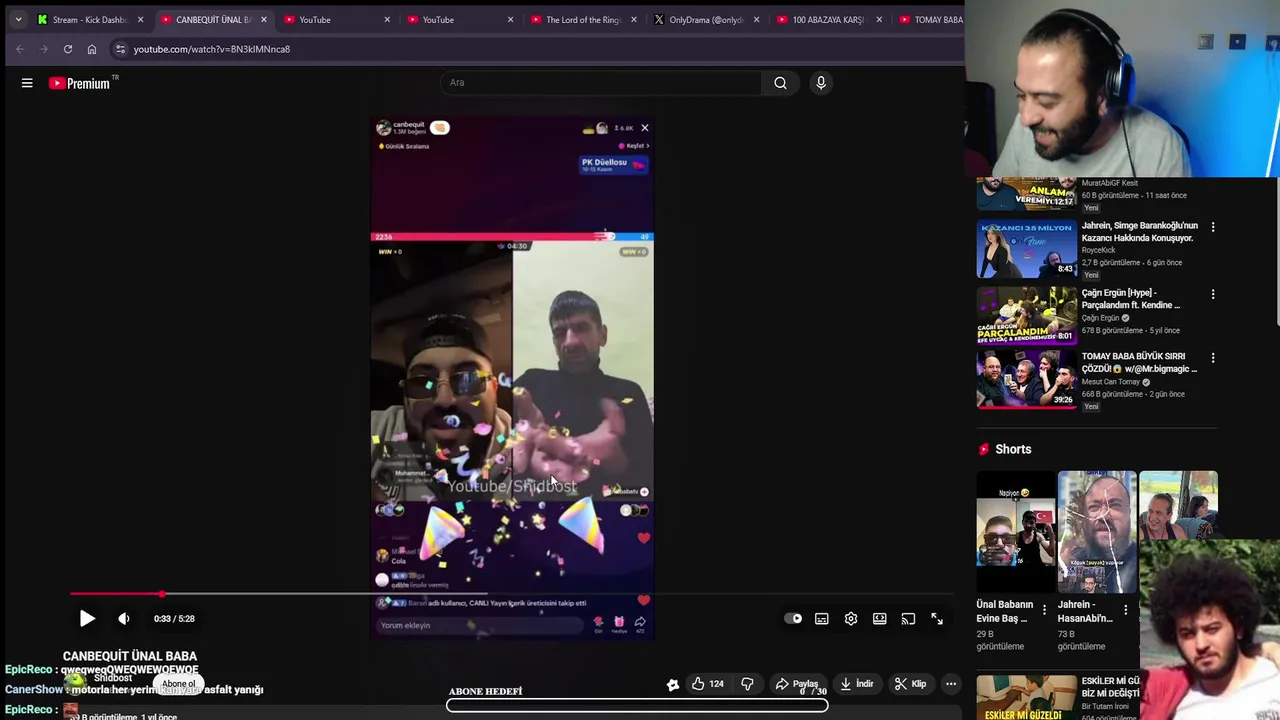Click the Paylaş share button
The height and width of the screenshot is (720, 1280).
point(796,684)
